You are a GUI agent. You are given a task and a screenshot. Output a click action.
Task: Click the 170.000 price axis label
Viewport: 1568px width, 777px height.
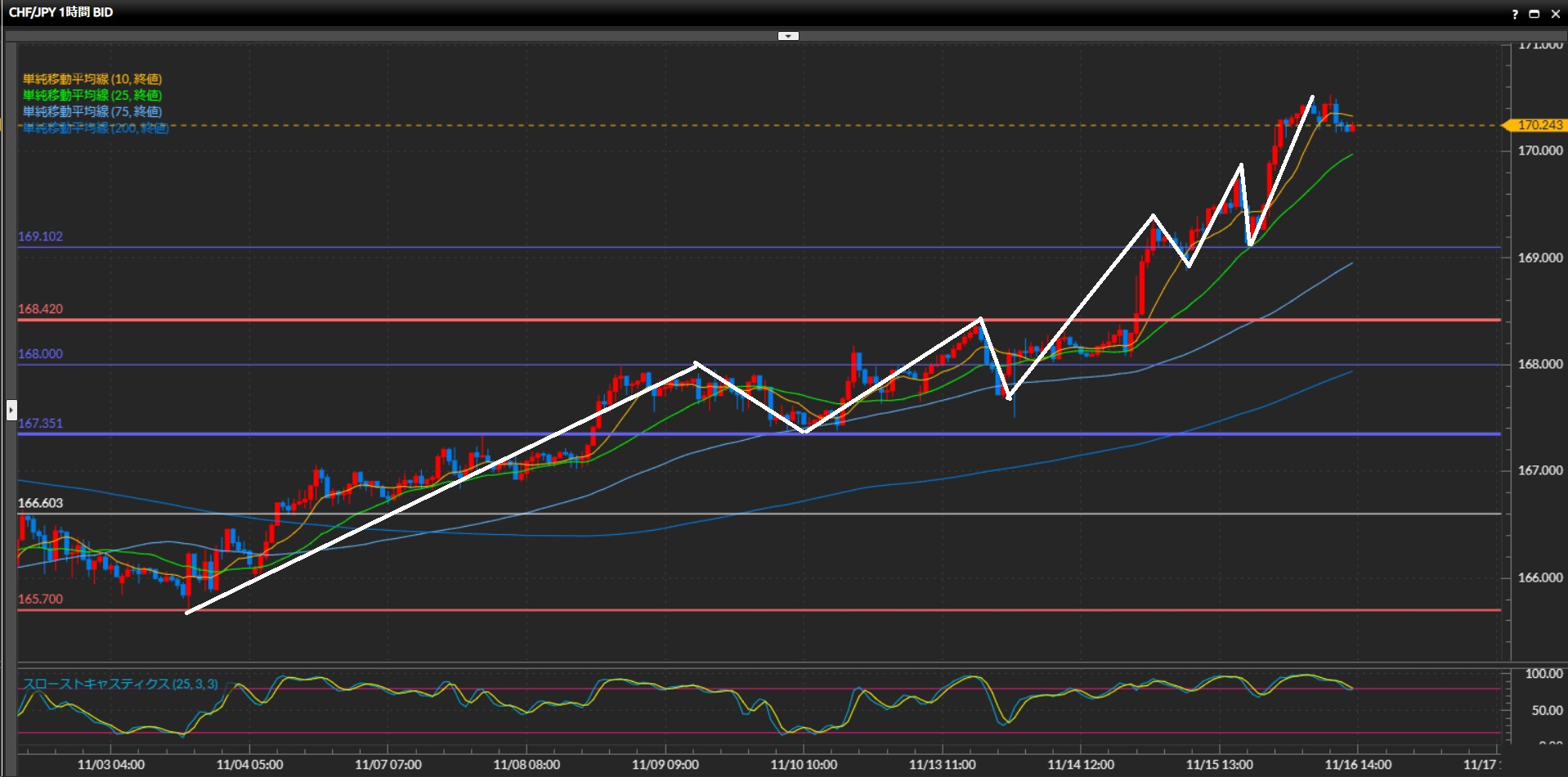point(1540,150)
